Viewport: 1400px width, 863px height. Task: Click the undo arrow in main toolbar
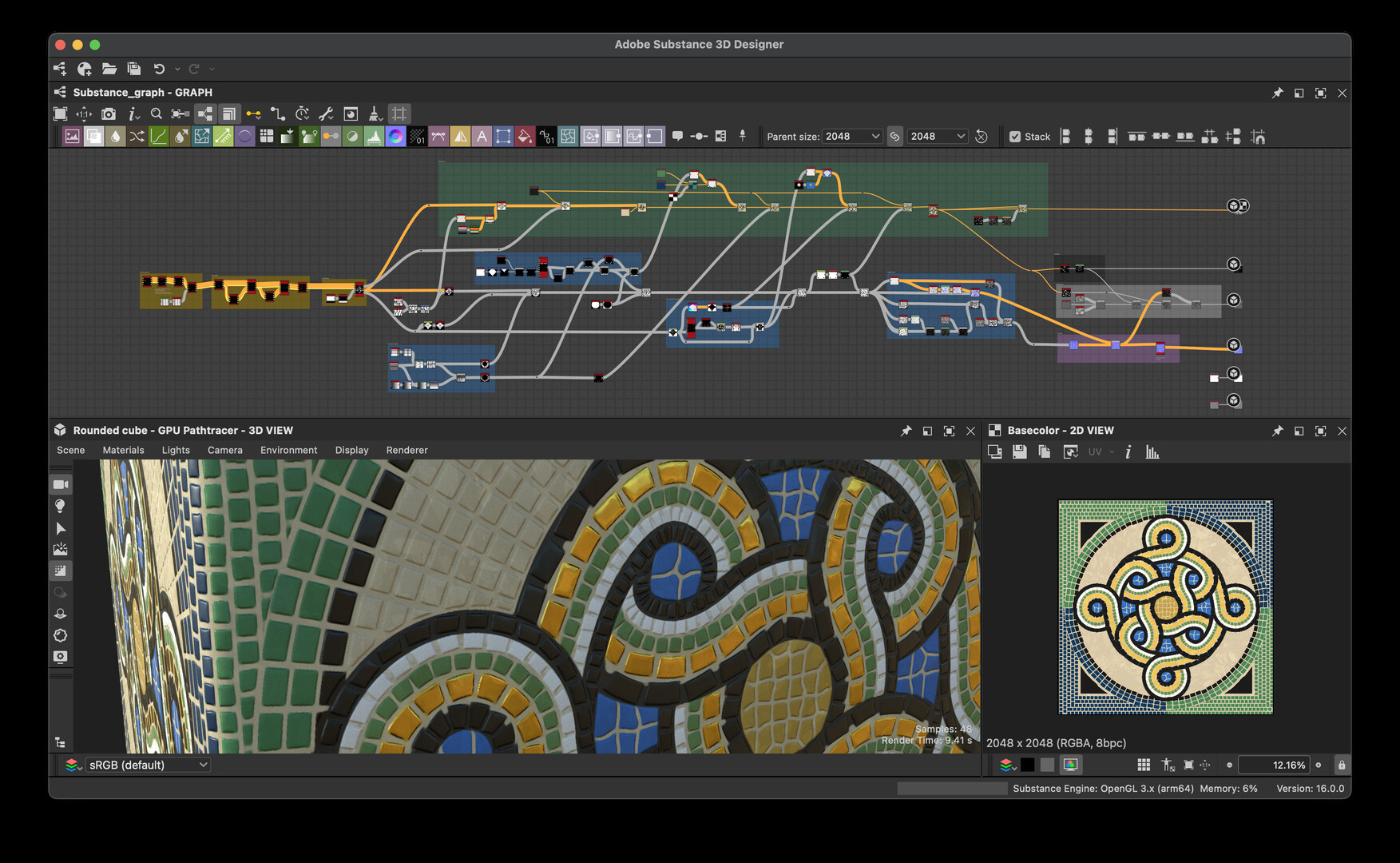point(159,69)
